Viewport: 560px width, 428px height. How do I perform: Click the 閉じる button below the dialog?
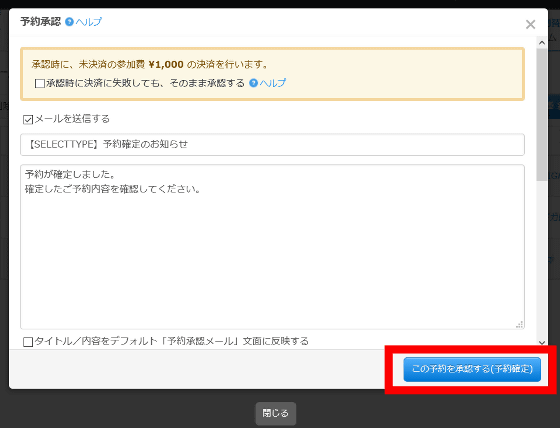[275, 413]
